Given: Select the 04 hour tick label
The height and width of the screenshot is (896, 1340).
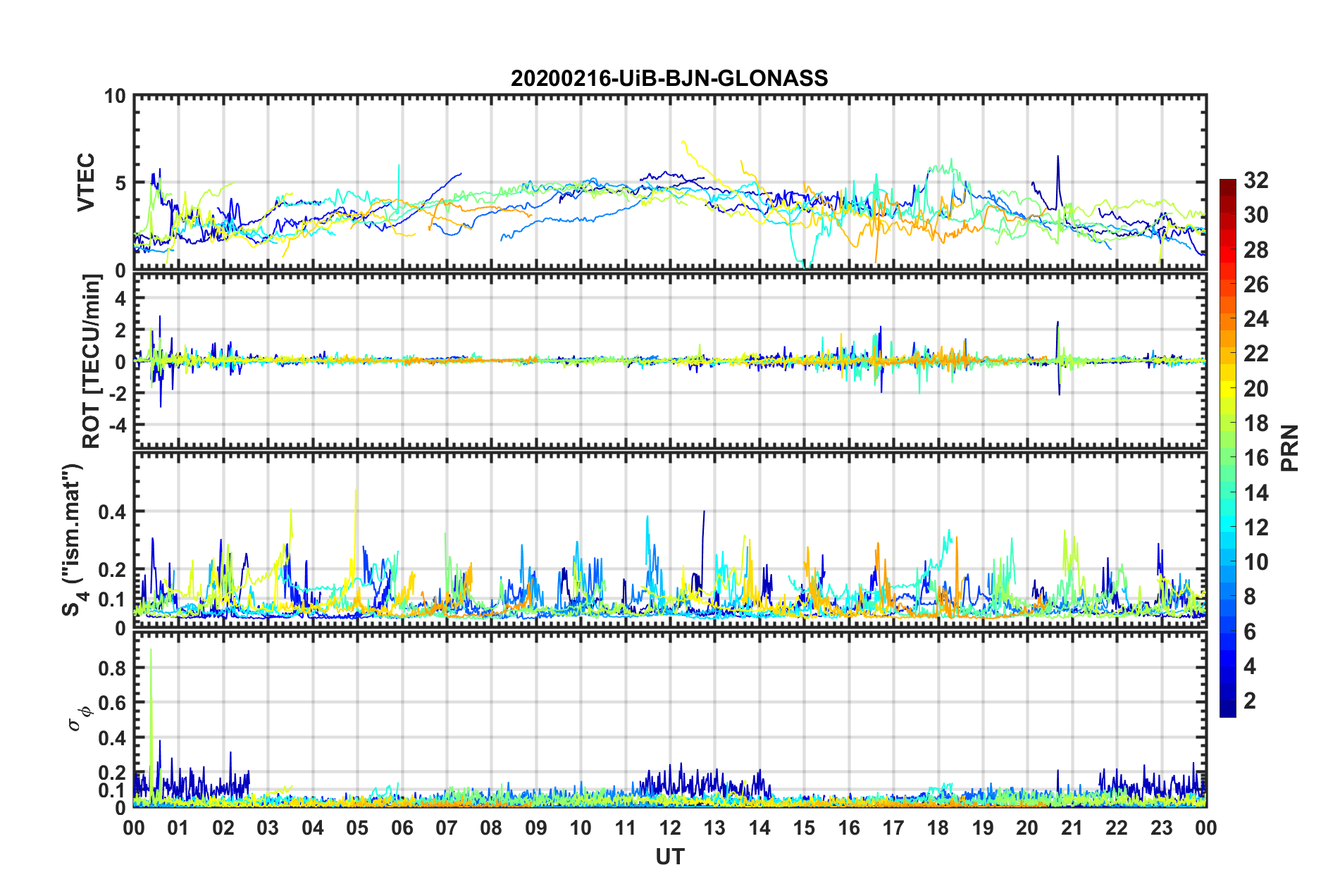Looking at the screenshot, I should (x=313, y=828).
